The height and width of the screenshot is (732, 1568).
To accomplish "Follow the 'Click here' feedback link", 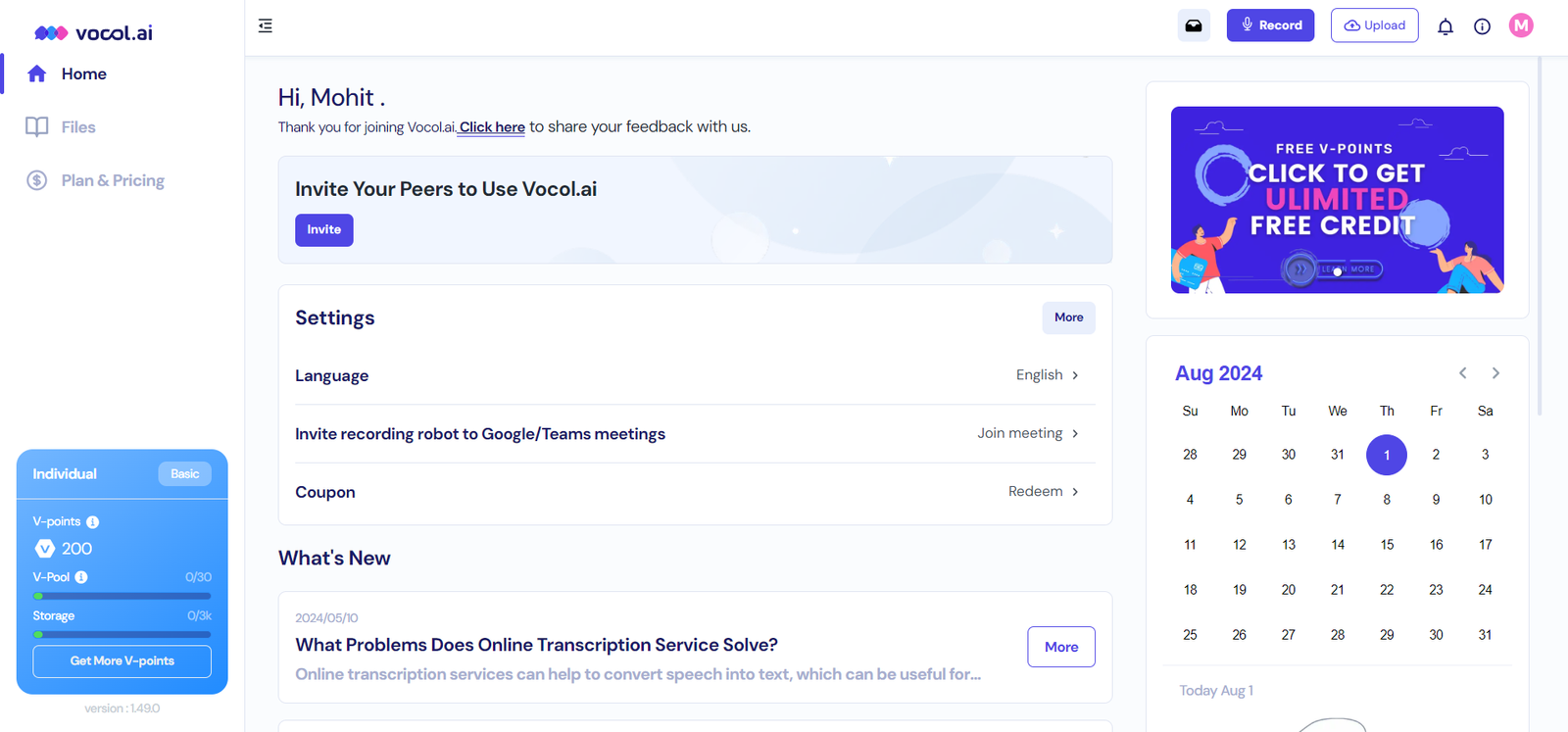I will coord(492,127).
